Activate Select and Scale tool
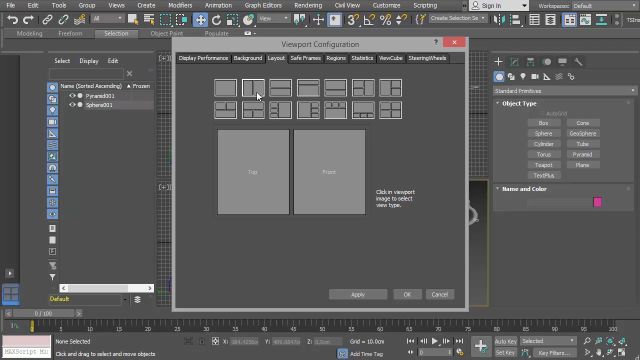 coord(232,20)
